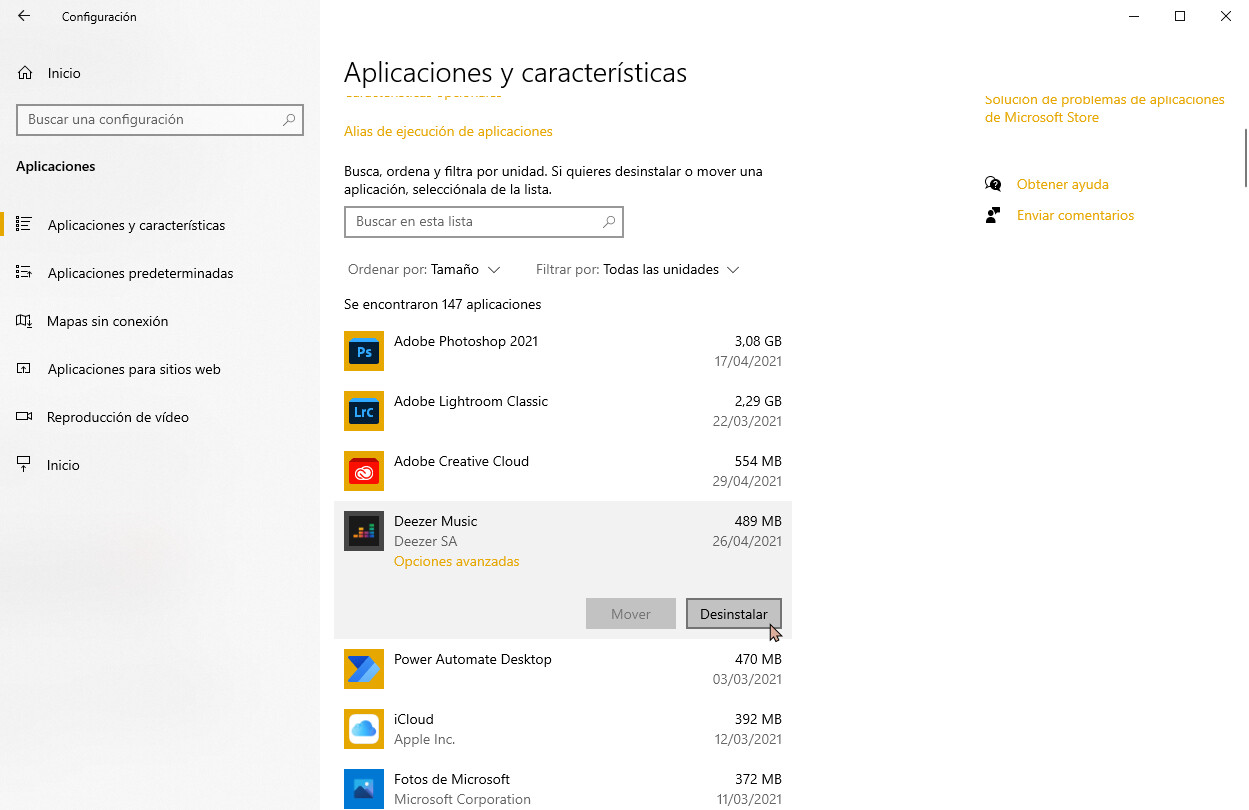Open Enviar comentarios link

click(1075, 215)
